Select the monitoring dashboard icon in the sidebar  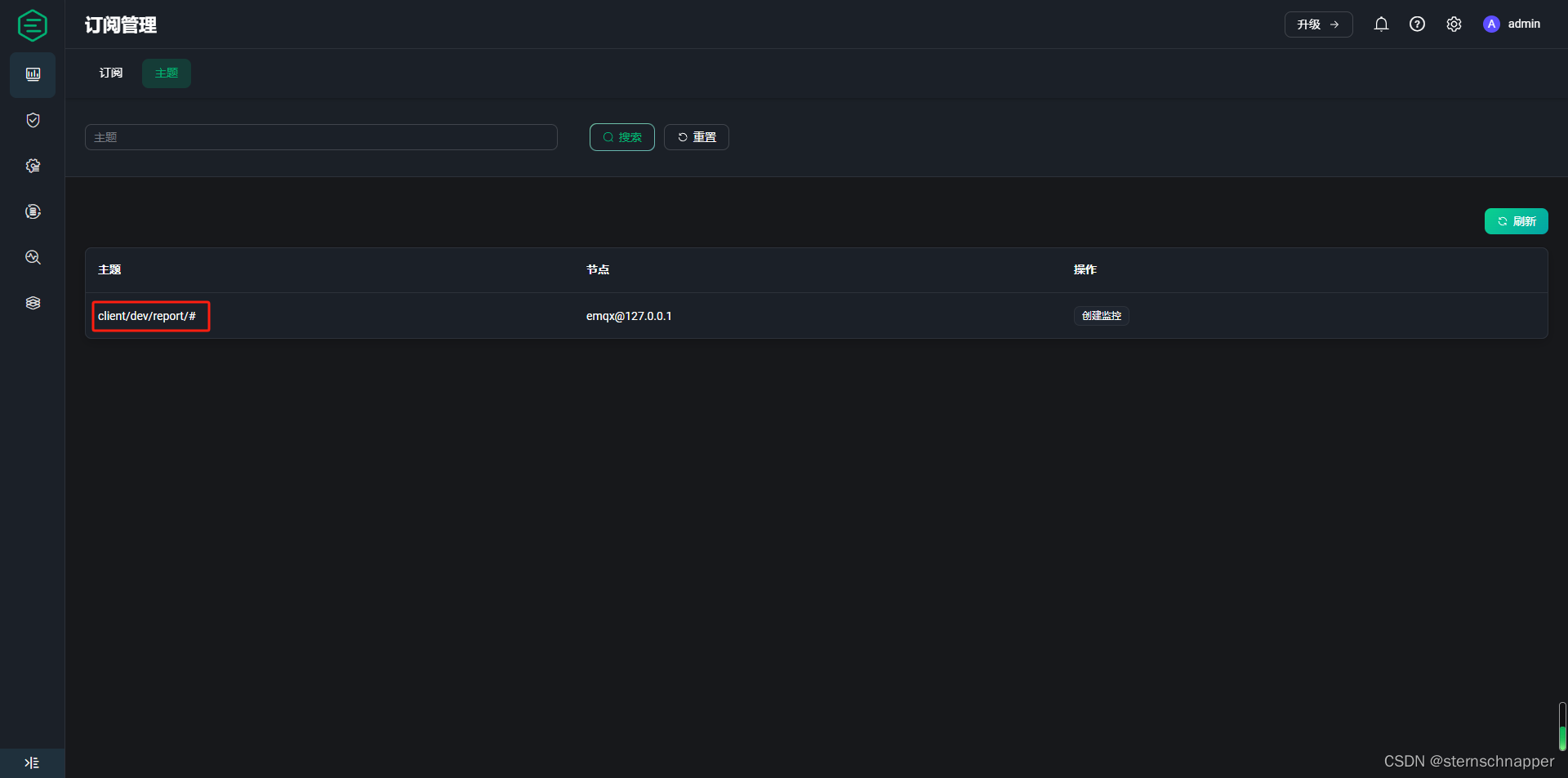click(x=33, y=75)
